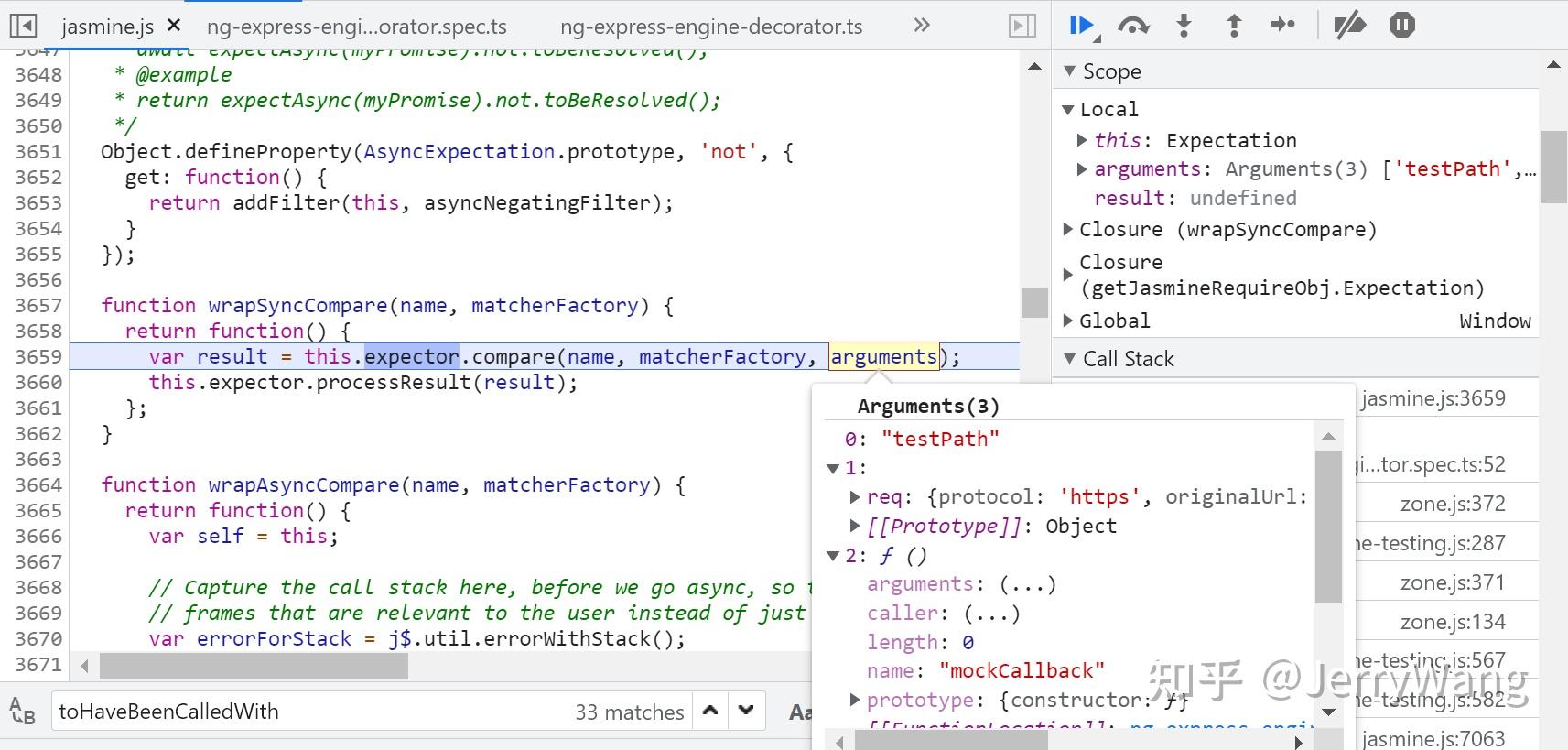Step into next function call
The image size is (1568, 750).
coord(1184,26)
